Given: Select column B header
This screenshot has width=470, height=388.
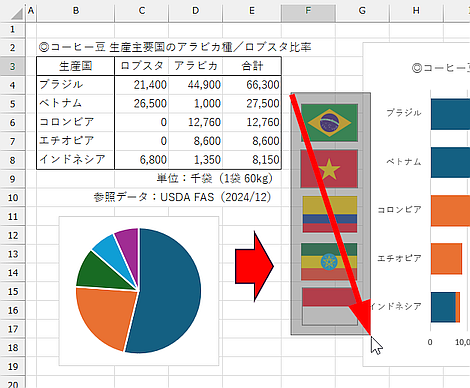Looking at the screenshot, I should click(76, 11).
